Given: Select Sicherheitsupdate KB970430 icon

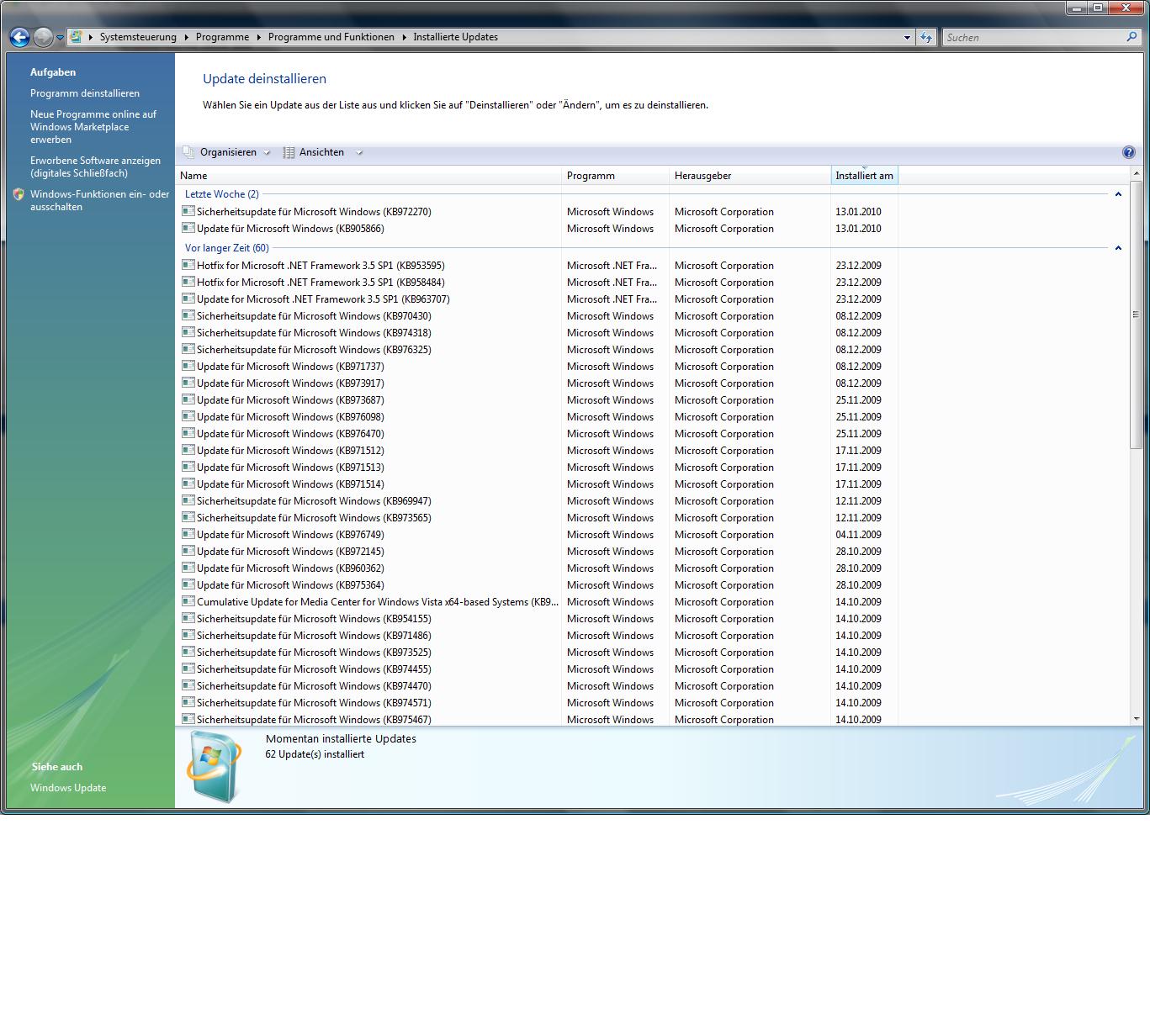Looking at the screenshot, I should (x=188, y=315).
